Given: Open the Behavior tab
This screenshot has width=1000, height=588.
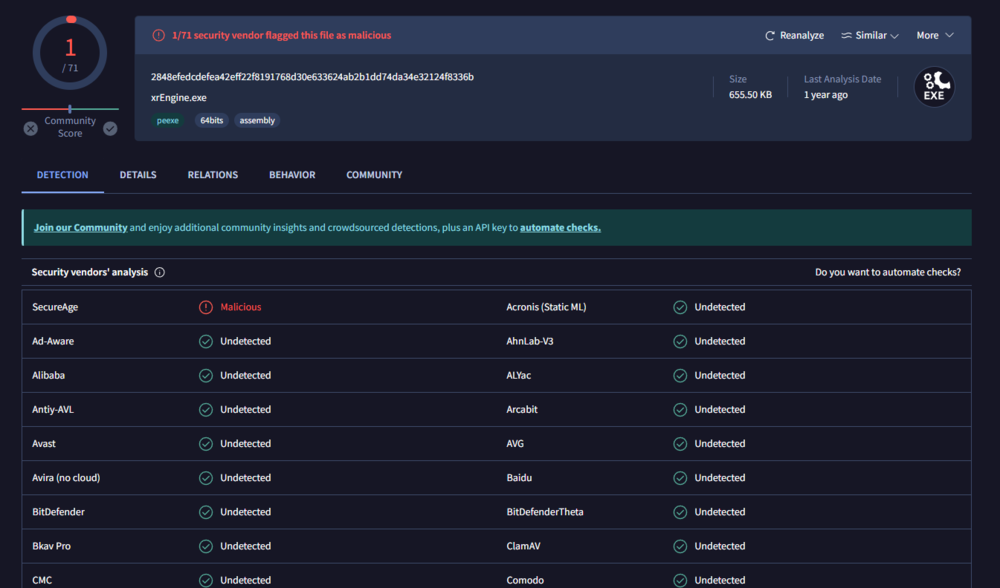Looking at the screenshot, I should click(292, 175).
